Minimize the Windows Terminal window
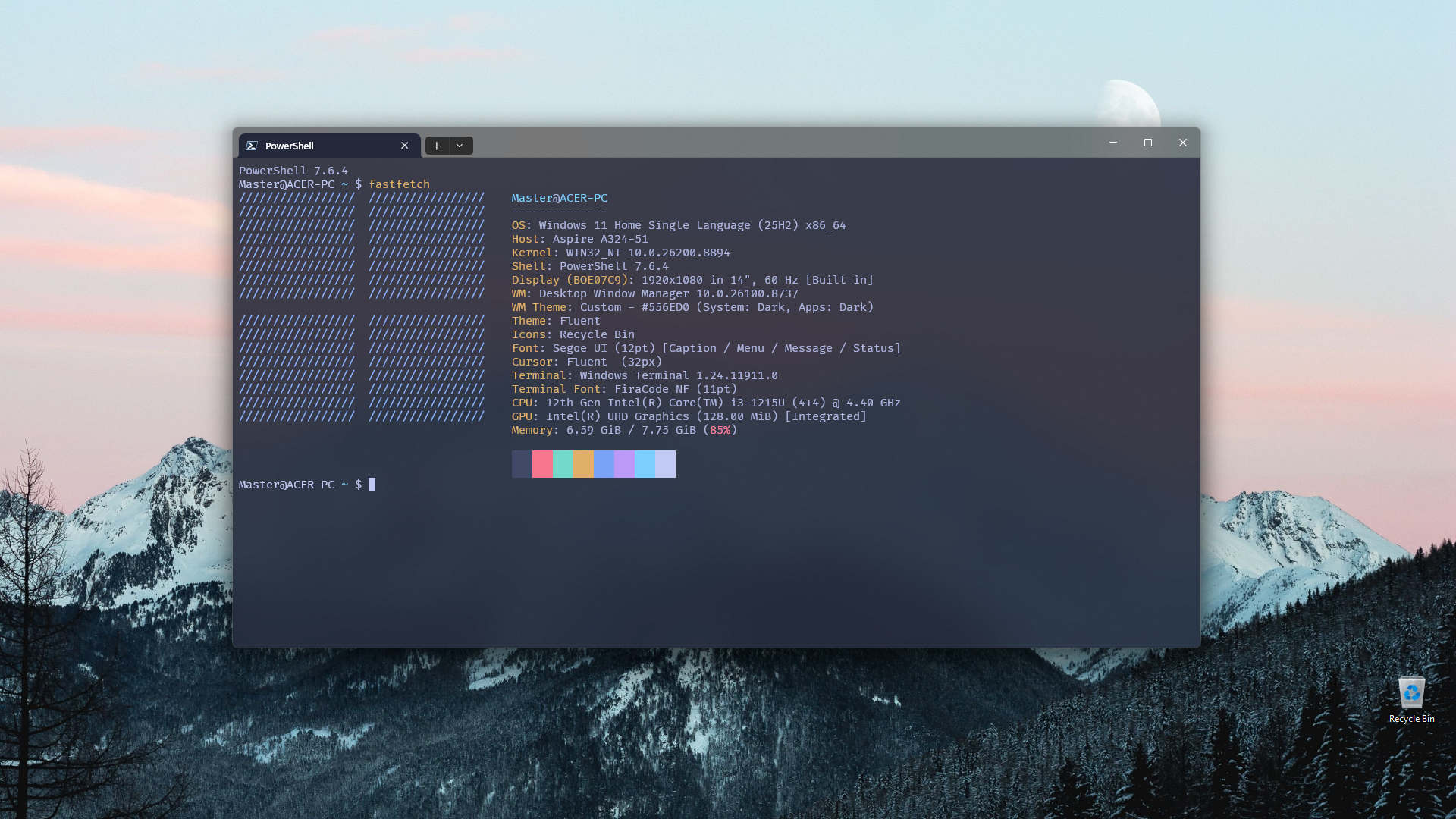The image size is (1456, 819). (1113, 143)
